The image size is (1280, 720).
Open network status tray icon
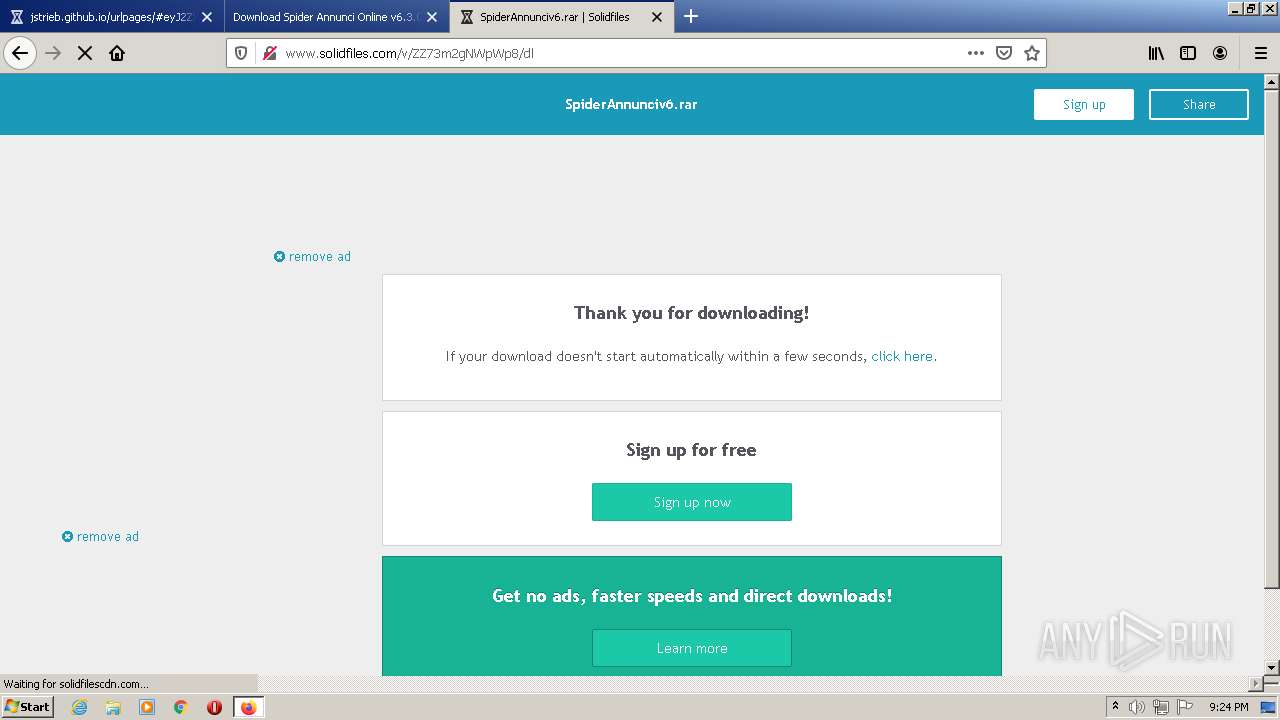[1161, 707]
